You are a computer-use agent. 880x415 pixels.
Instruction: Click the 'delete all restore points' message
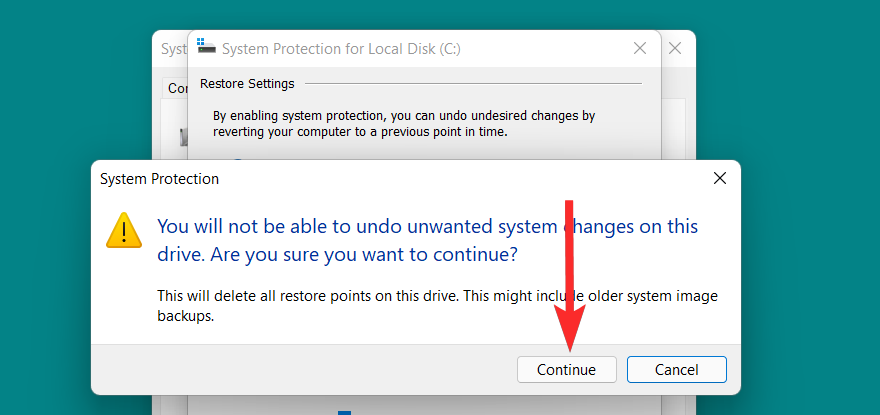pos(438,305)
